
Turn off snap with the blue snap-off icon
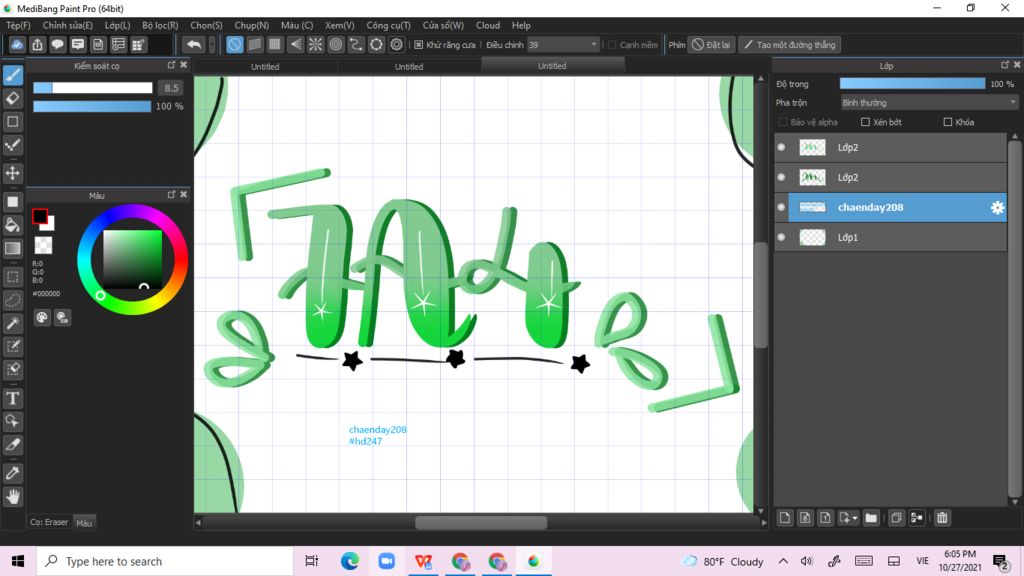pos(234,44)
